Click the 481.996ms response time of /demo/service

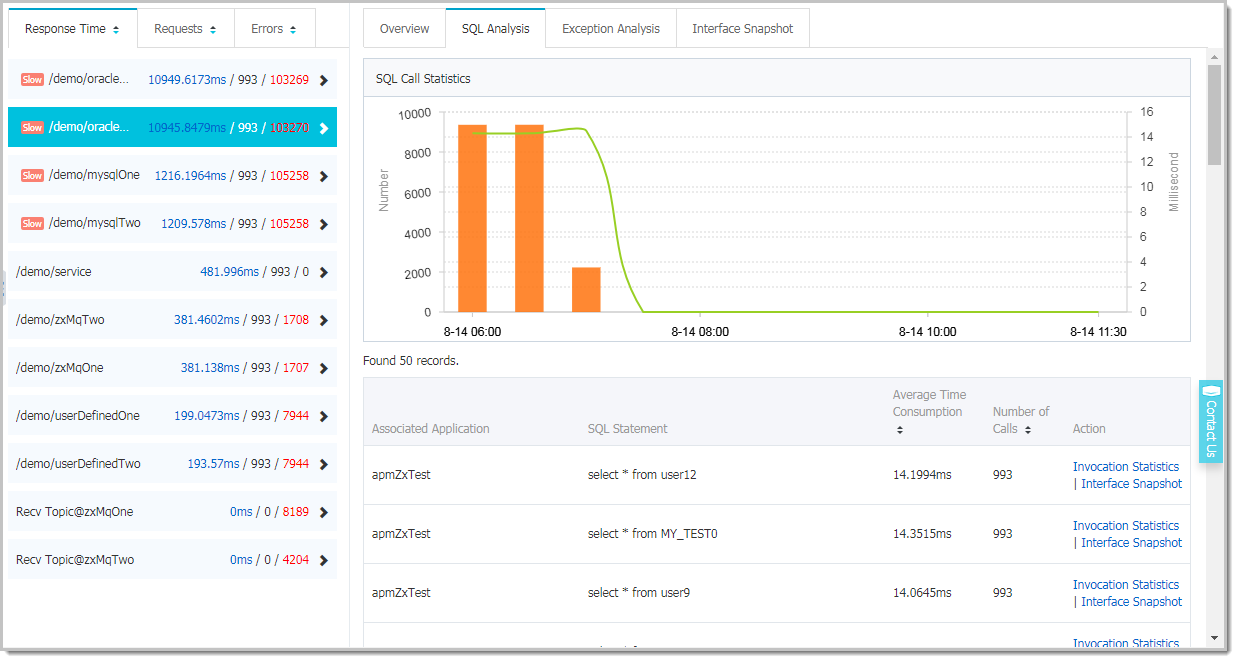[230, 272]
